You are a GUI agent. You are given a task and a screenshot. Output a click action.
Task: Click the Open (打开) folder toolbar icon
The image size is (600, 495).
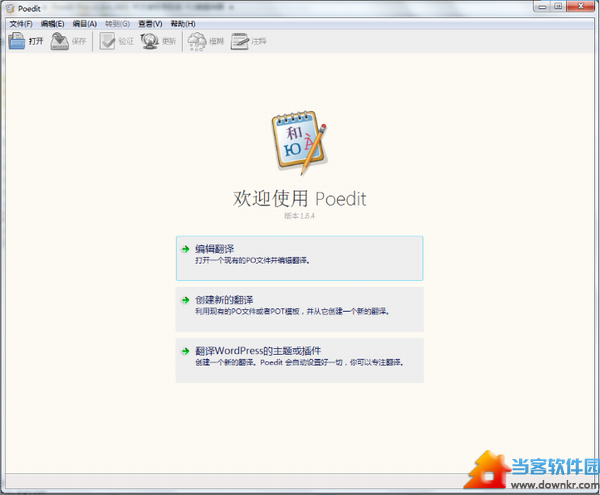click(x=16, y=41)
